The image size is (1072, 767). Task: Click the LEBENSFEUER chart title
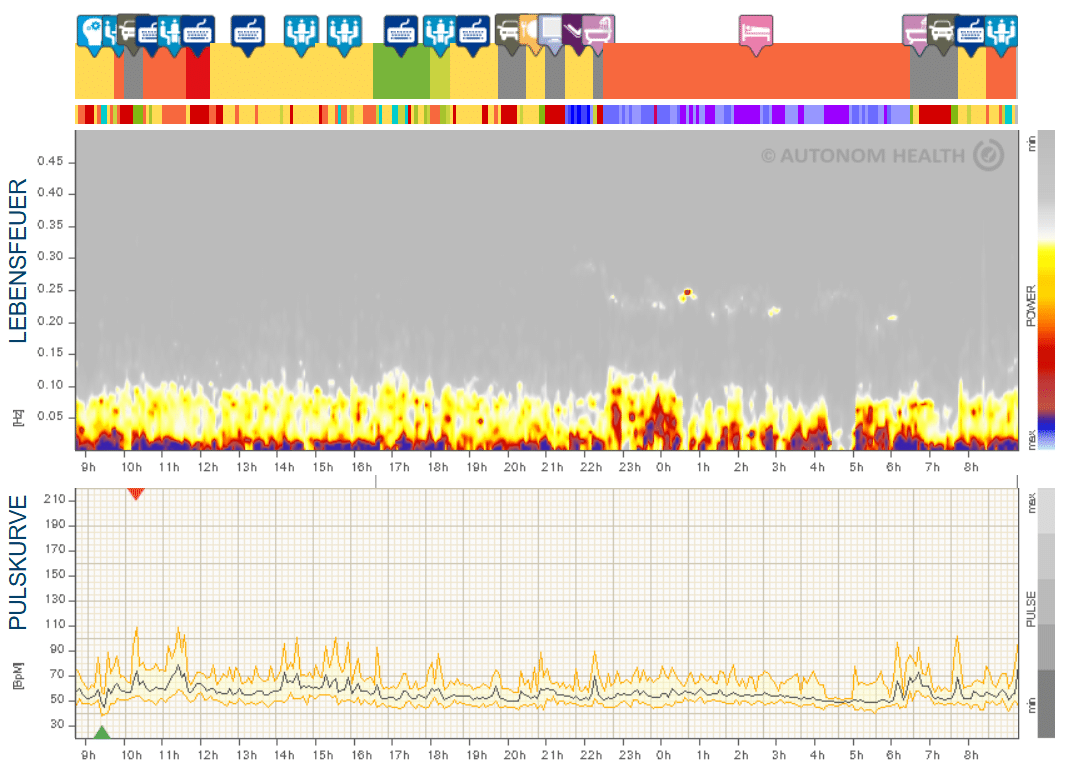tap(18, 261)
